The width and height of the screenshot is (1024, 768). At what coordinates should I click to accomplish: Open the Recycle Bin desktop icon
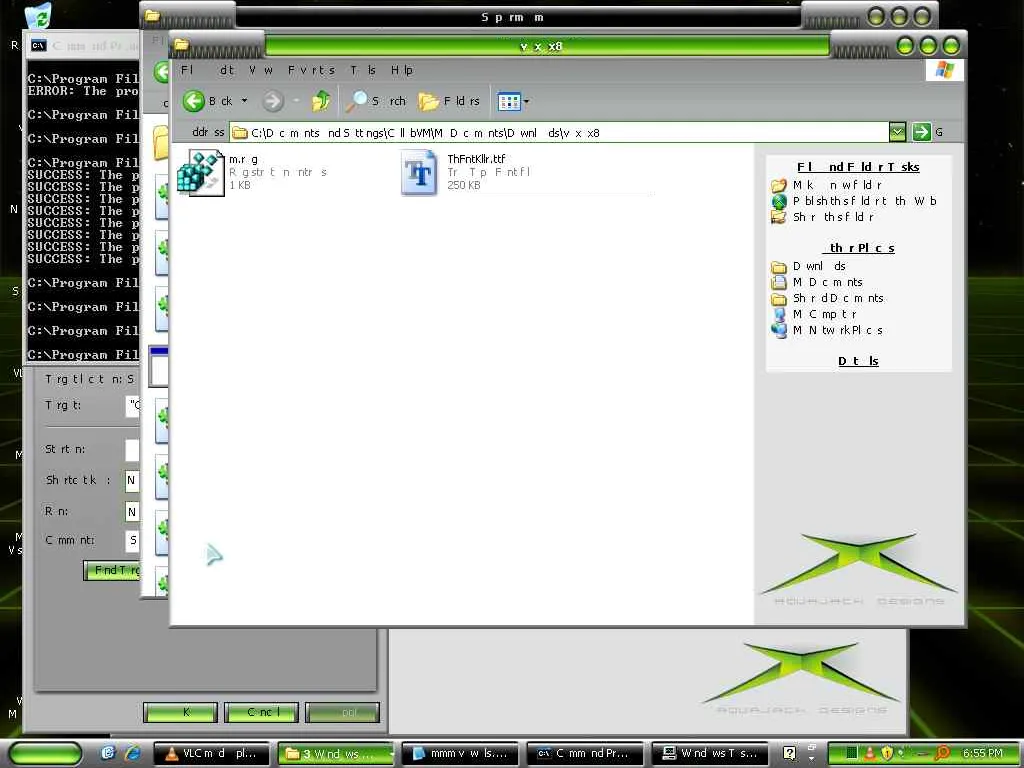(x=37, y=16)
